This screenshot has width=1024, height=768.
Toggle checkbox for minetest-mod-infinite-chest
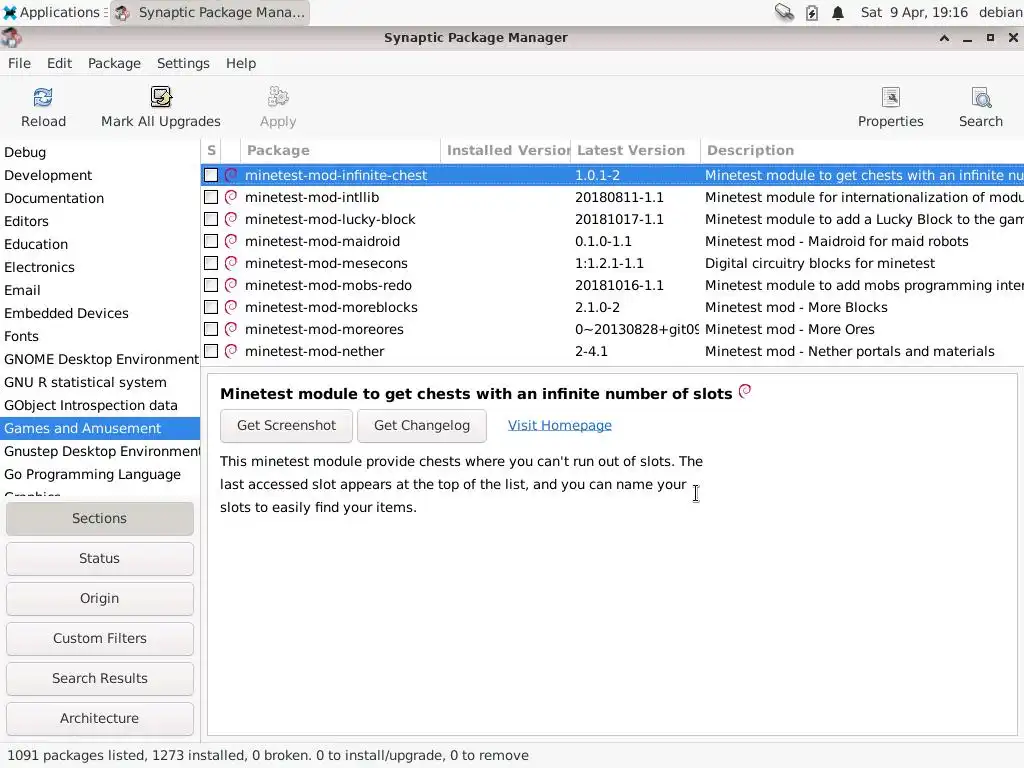click(x=211, y=175)
